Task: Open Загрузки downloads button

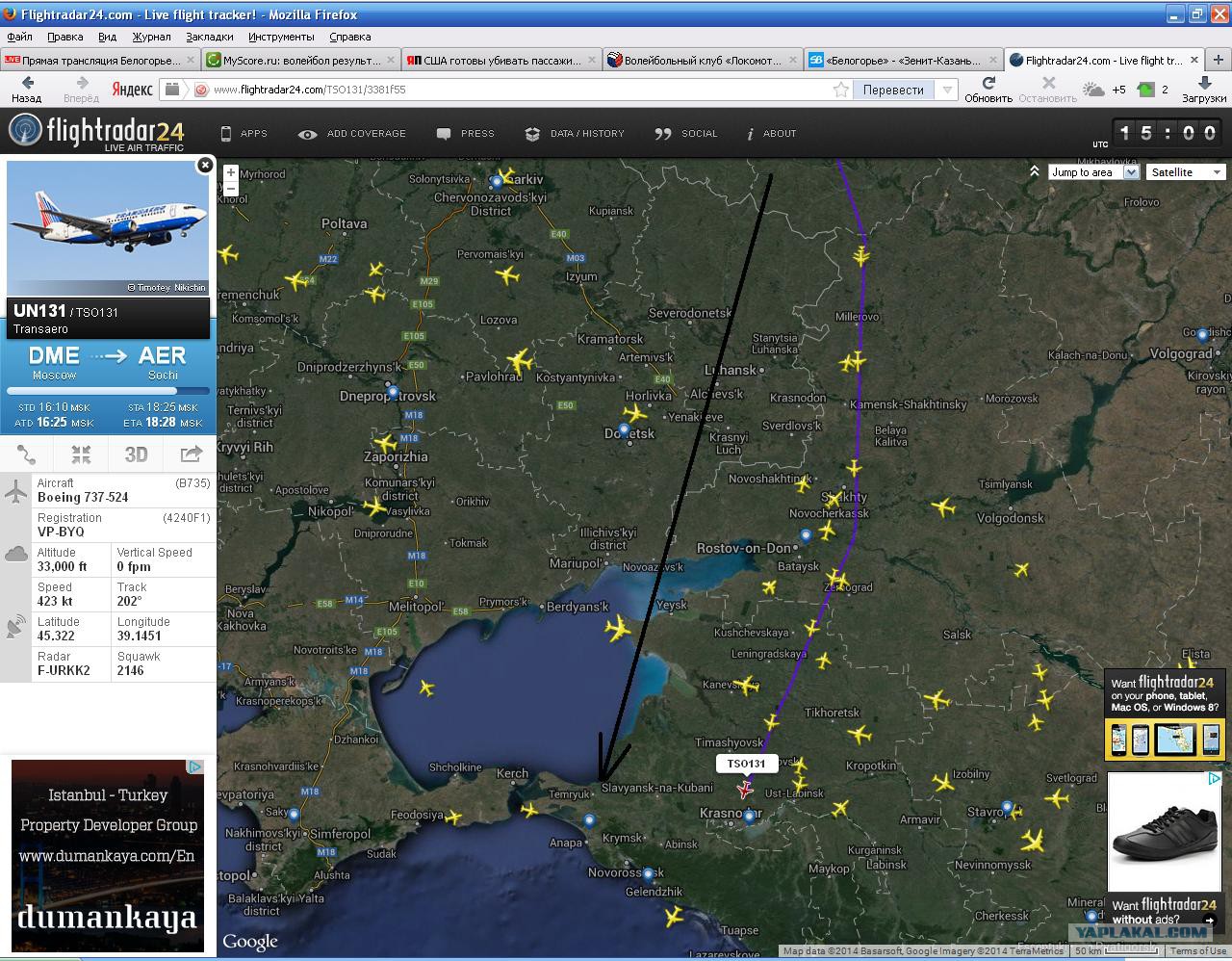Action: click(1204, 90)
